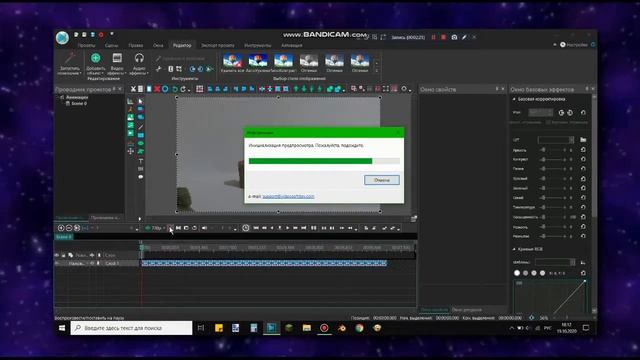
Task: Toggle lock icon in timeline header row
Action: tap(63, 255)
